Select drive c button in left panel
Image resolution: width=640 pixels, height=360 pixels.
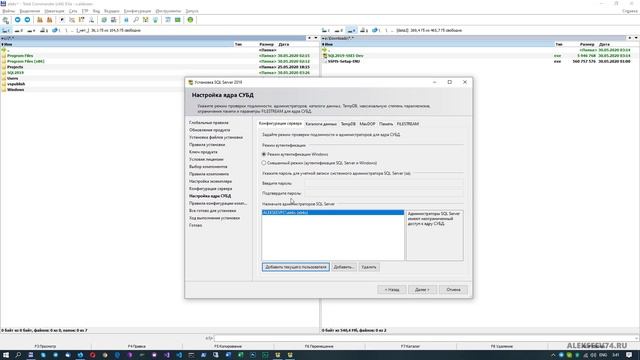[6, 30]
